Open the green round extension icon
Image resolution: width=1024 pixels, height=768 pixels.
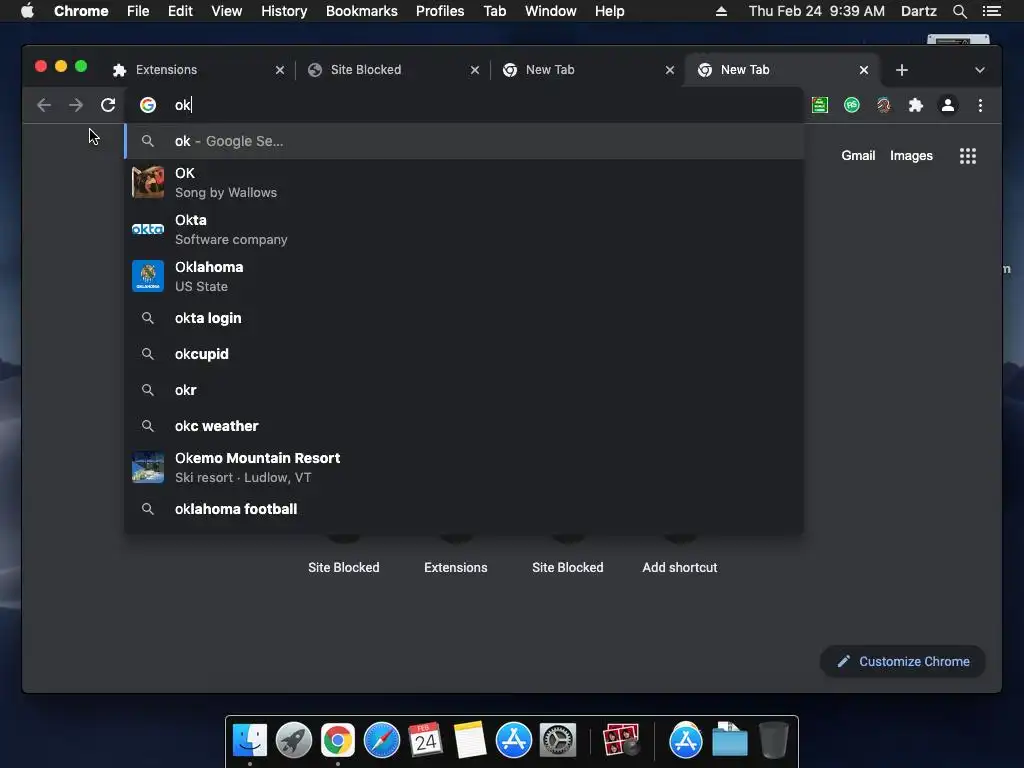pyautogui.click(x=852, y=105)
